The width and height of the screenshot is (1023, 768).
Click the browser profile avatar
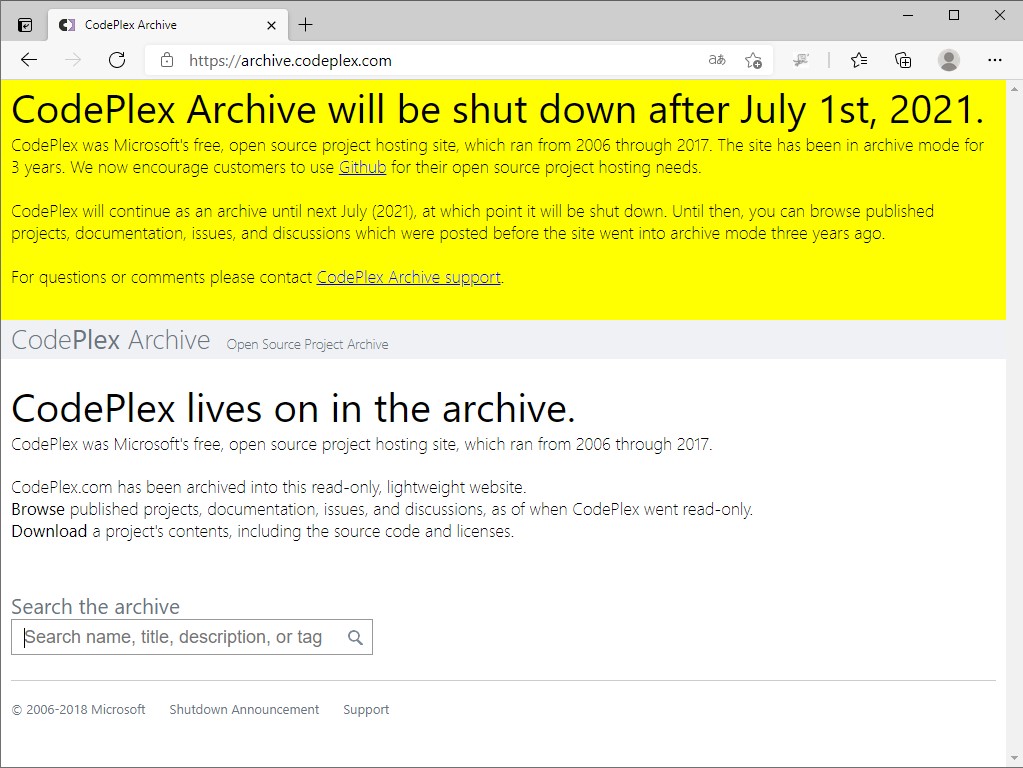tap(947, 60)
